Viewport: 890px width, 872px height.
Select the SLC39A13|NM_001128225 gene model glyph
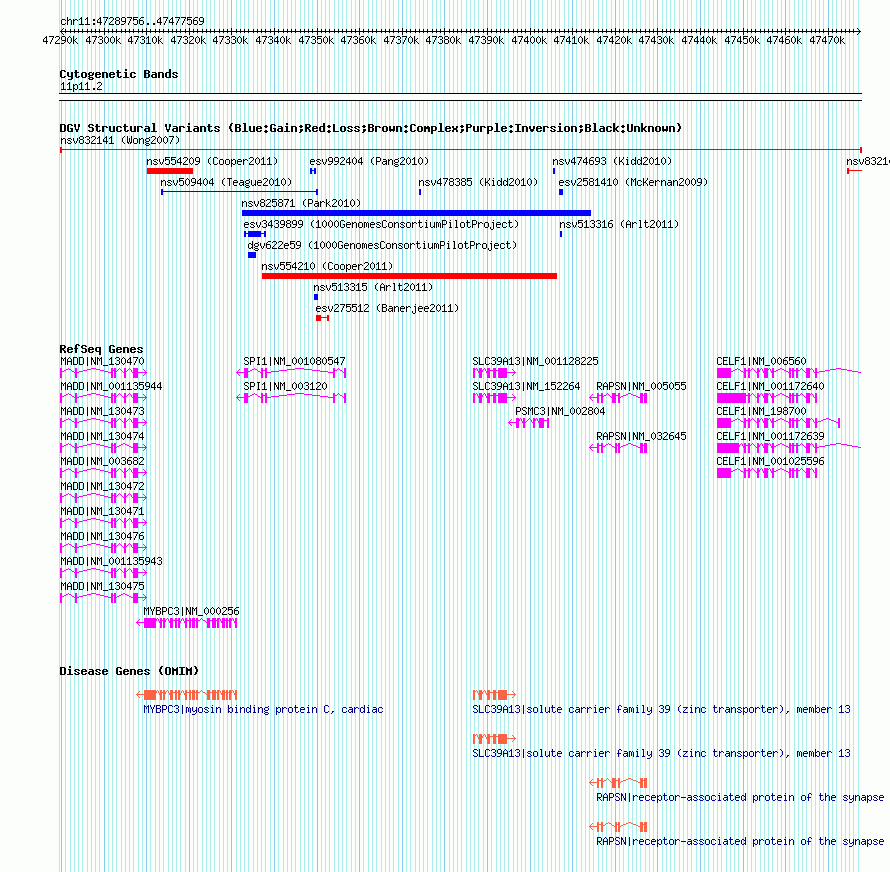click(x=494, y=373)
